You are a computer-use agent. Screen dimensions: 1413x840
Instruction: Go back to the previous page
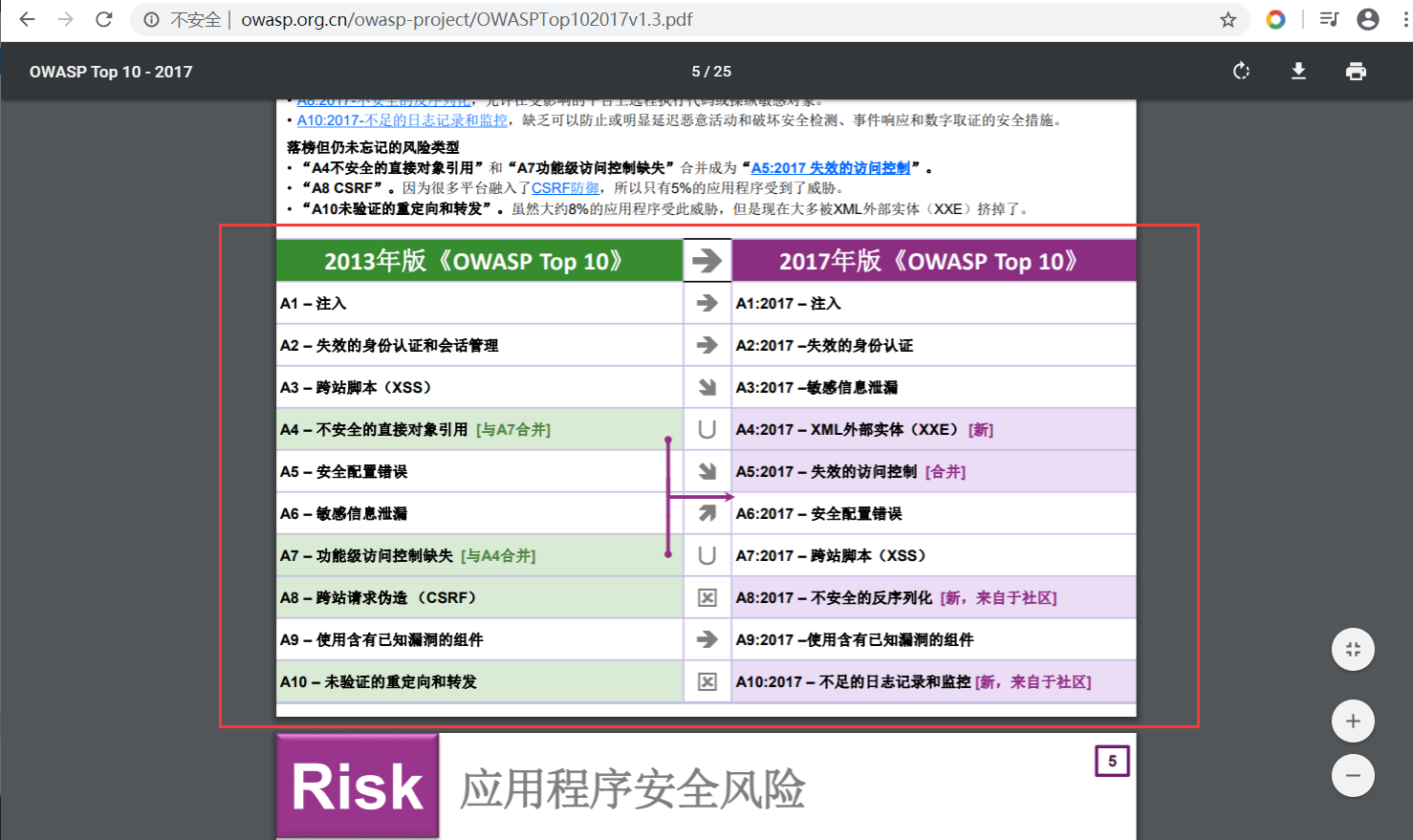(27, 19)
